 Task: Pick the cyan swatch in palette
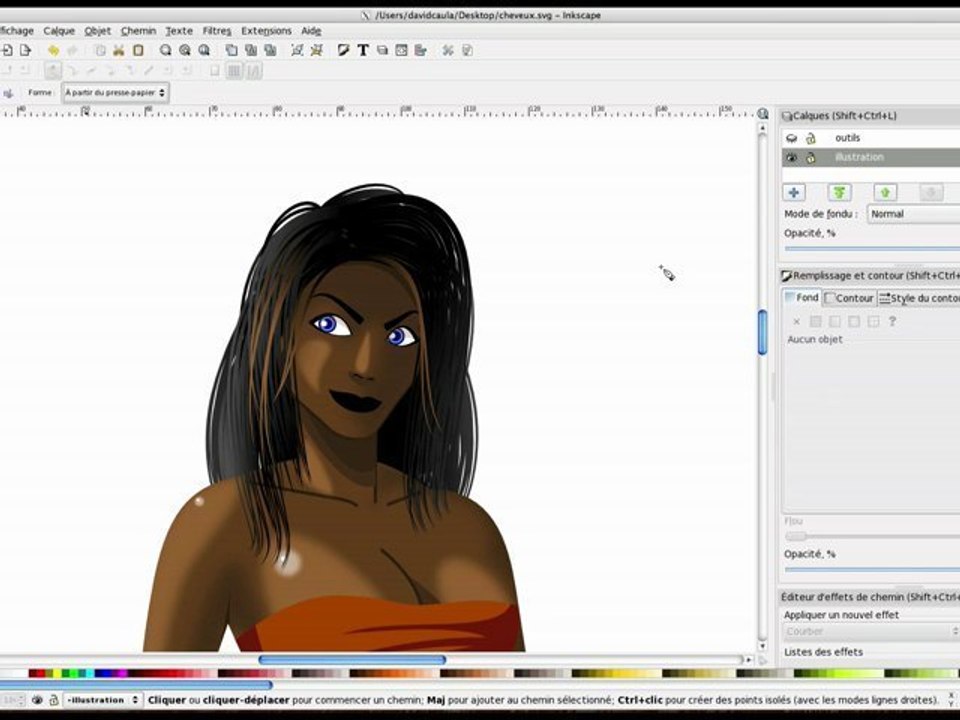89,673
